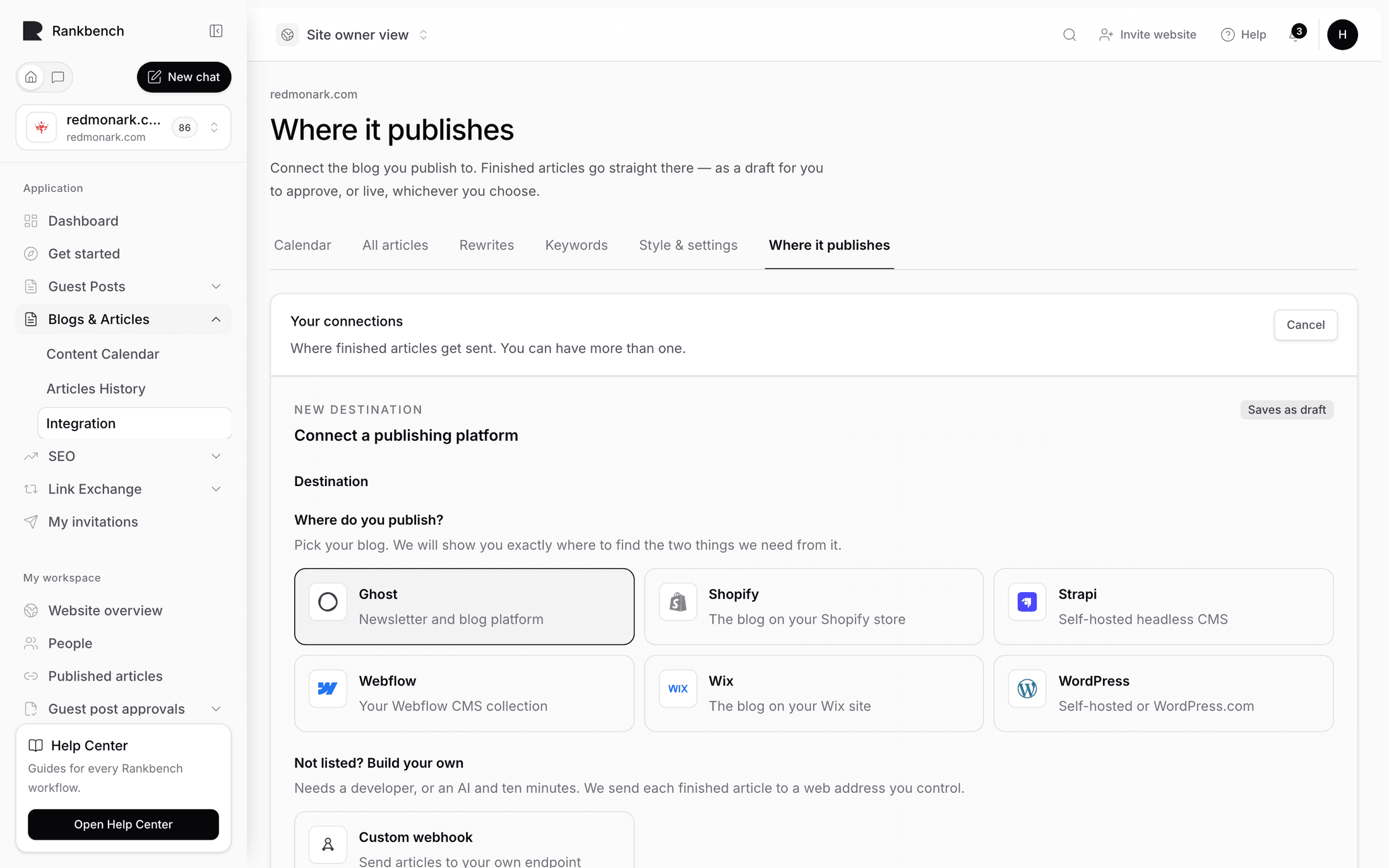Open Published articles in workspace

(x=123, y=676)
